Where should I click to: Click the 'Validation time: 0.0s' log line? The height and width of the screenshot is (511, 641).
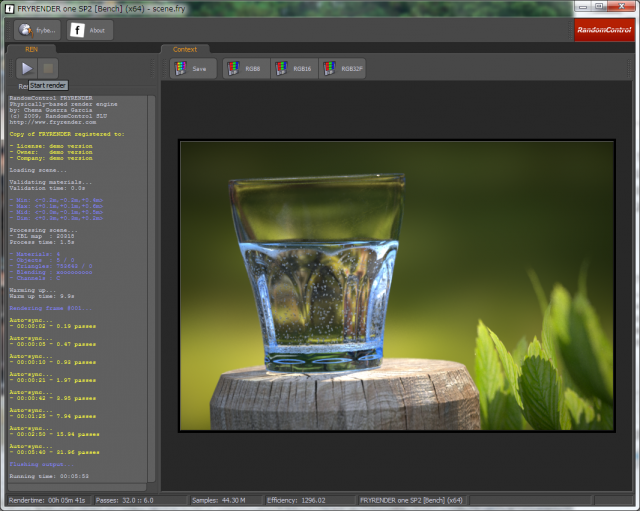pos(47,188)
